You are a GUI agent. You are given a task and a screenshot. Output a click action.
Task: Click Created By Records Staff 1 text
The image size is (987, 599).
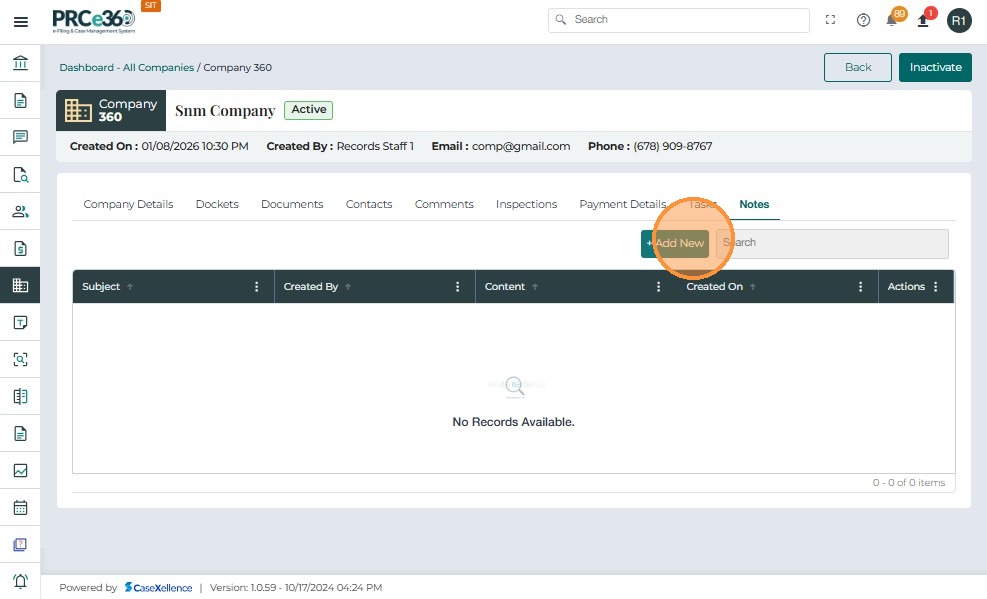[x=340, y=147]
